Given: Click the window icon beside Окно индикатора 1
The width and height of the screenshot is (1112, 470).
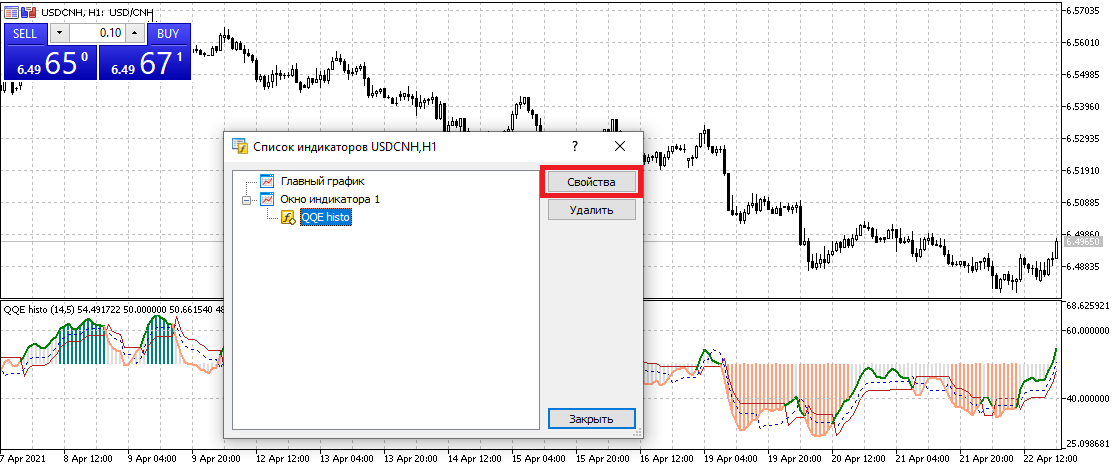Looking at the screenshot, I should coord(267,200).
